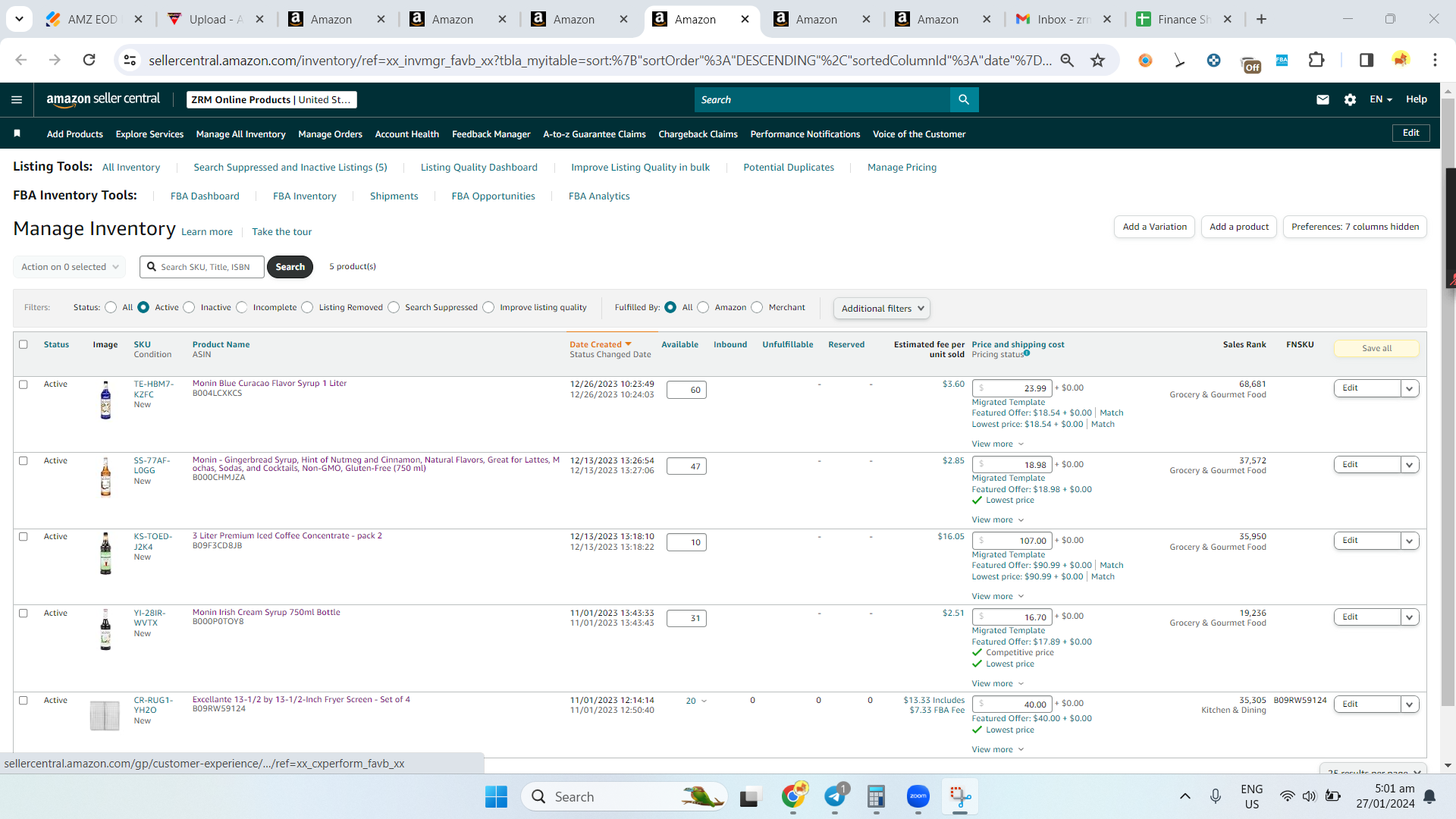
Task: Click Save all button
Action: pos(1376,348)
